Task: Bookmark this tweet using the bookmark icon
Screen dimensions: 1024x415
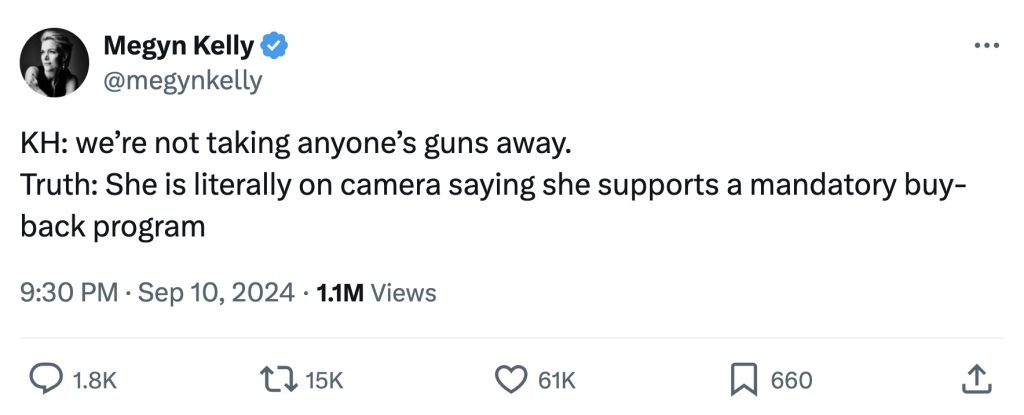Action: pyautogui.click(x=743, y=379)
